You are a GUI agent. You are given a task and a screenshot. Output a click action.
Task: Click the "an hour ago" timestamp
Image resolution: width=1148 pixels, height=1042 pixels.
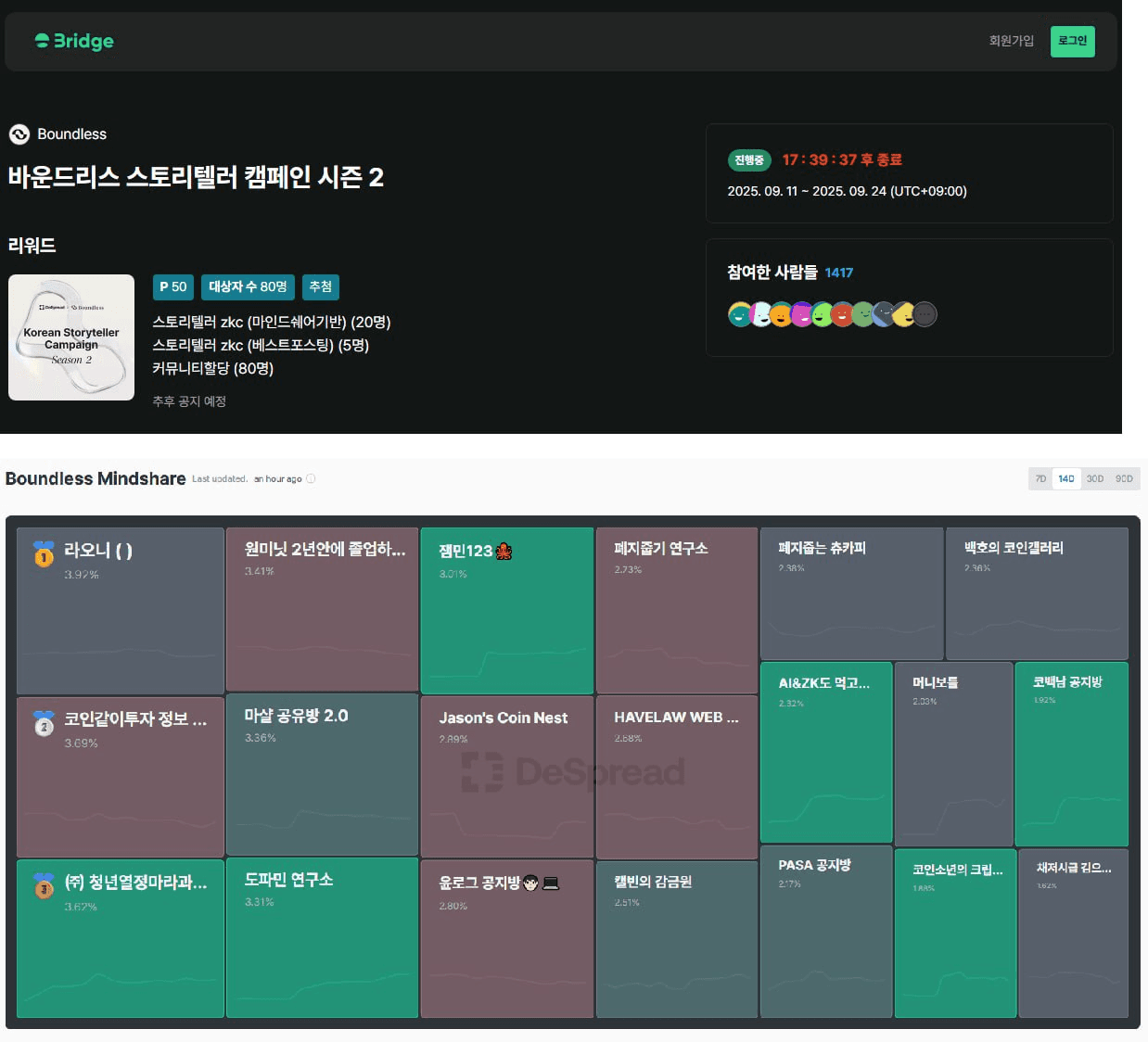pyautogui.click(x=278, y=479)
